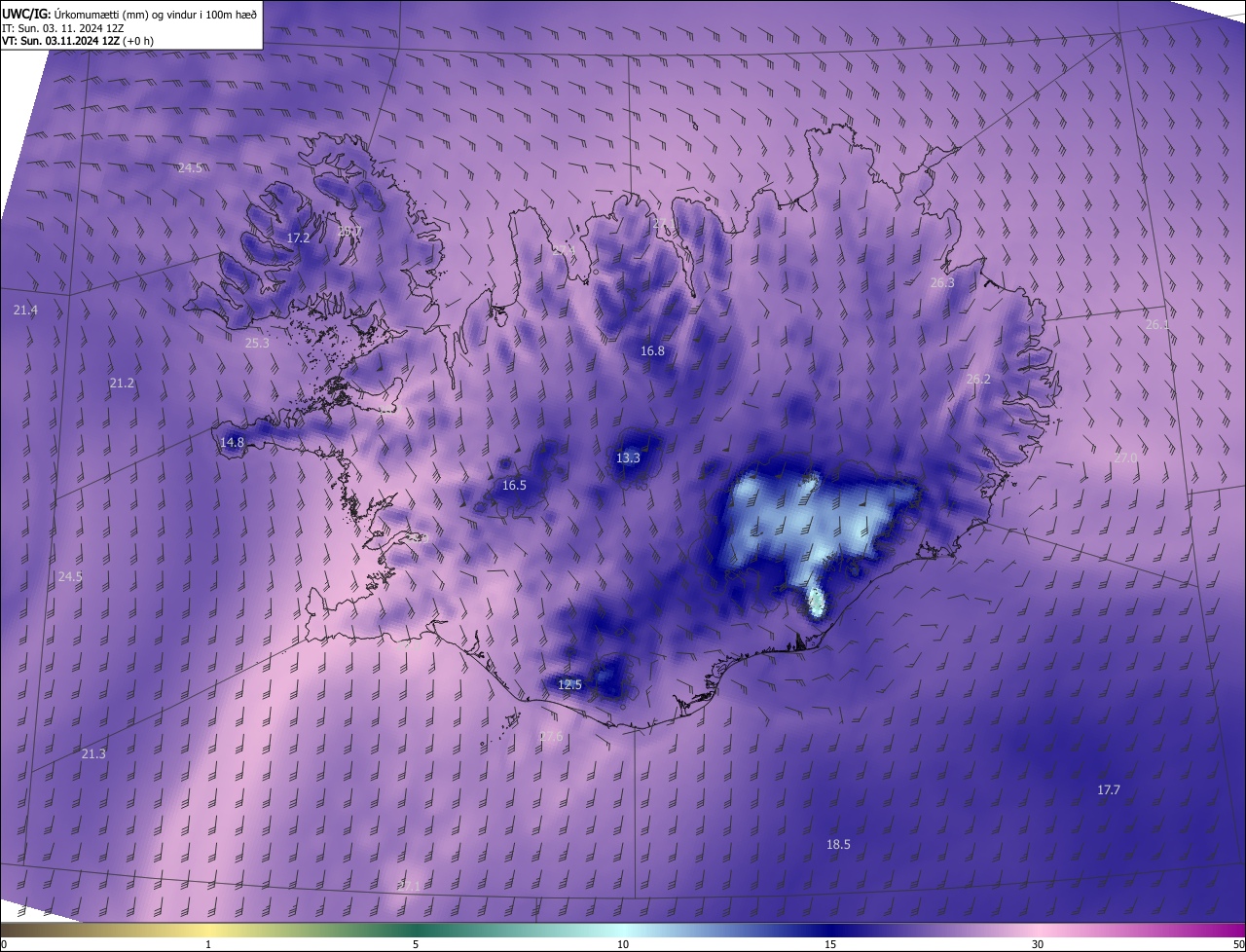
Task: Click the 21.3 value label
Action: tap(93, 753)
